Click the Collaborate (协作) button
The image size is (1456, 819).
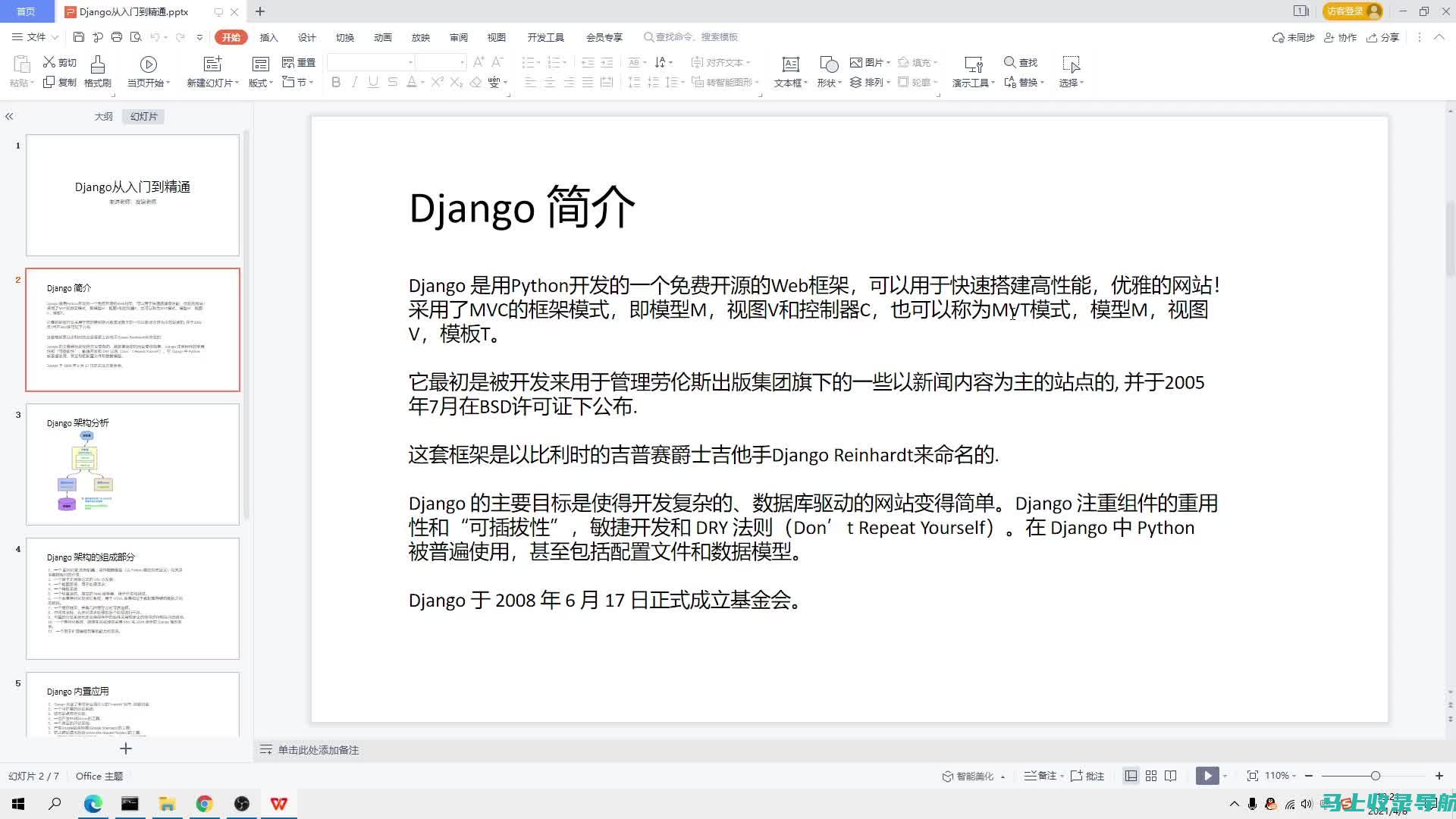(1340, 37)
